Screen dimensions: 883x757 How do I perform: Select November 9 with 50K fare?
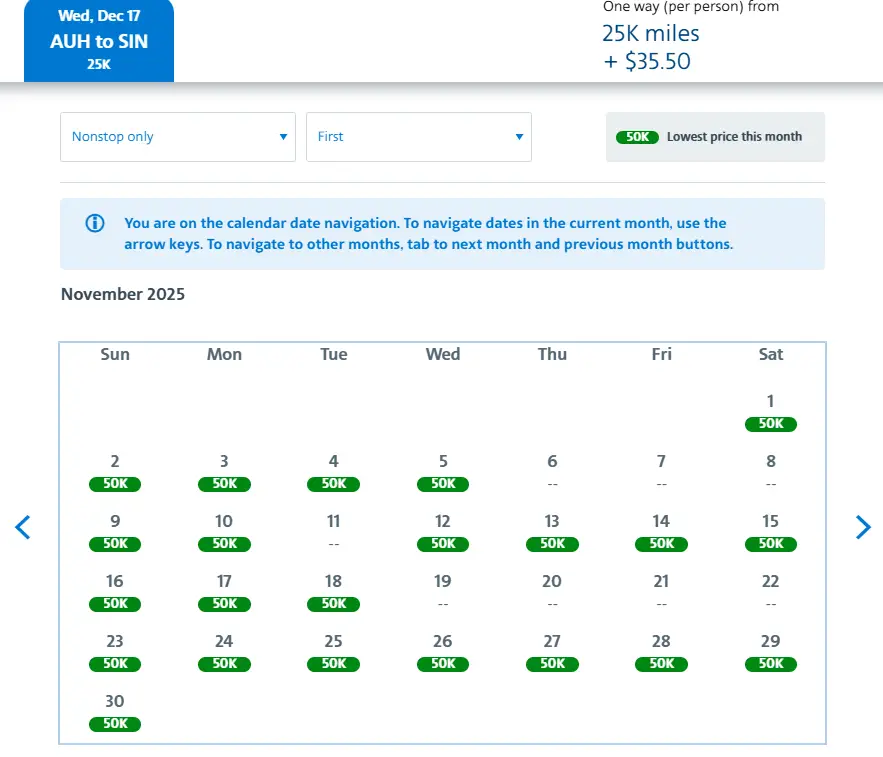tap(115, 533)
